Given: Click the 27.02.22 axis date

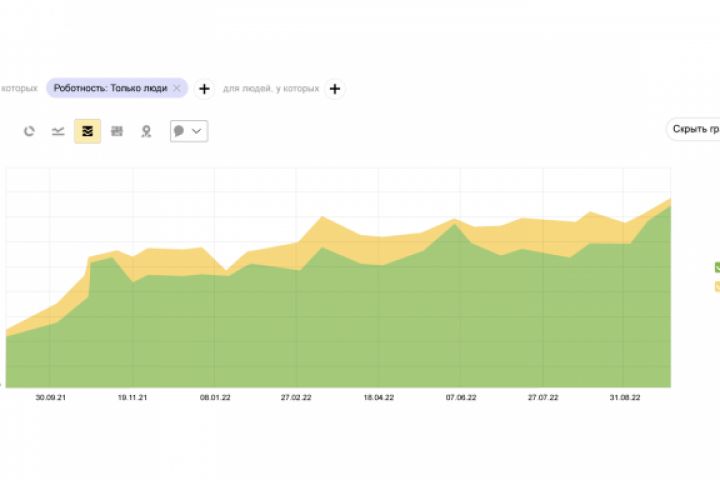Looking at the screenshot, I should [297, 397].
